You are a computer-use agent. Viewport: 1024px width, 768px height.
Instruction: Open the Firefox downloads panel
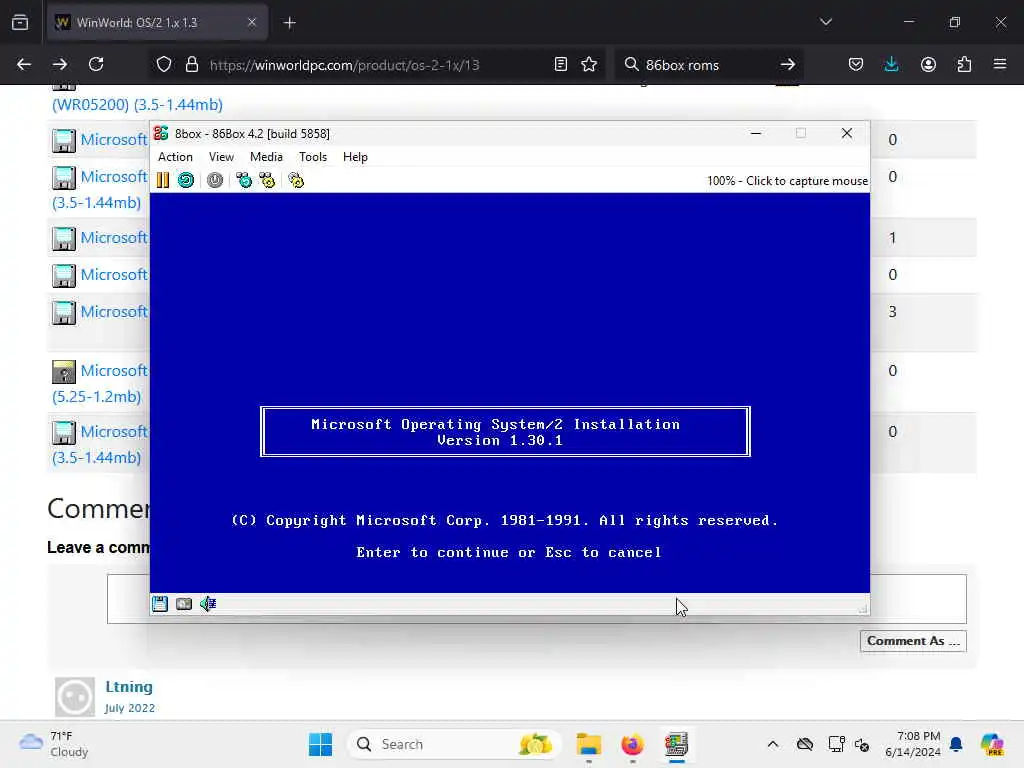coord(891,64)
